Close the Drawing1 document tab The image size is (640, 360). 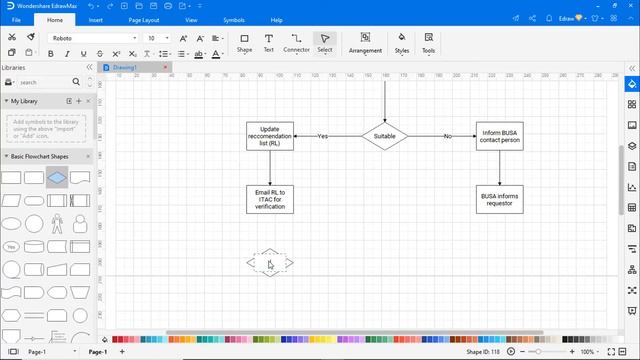pos(165,67)
